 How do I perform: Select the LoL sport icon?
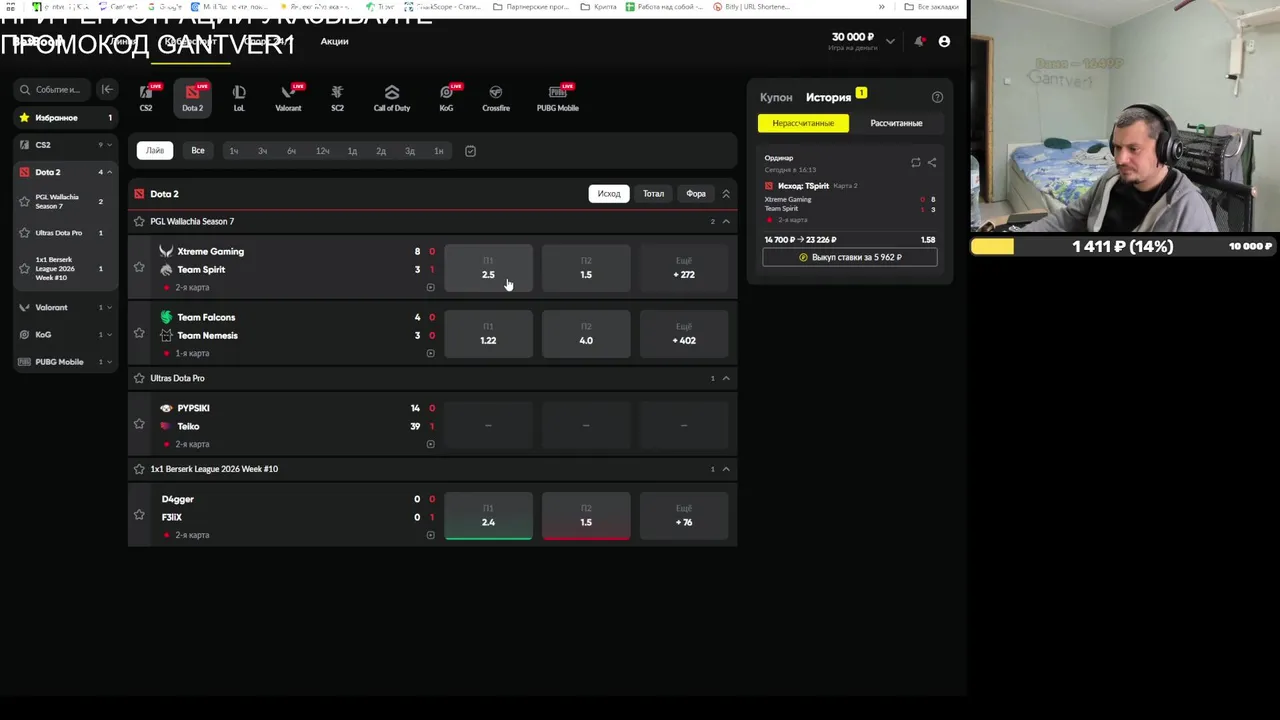coord(239,97)
